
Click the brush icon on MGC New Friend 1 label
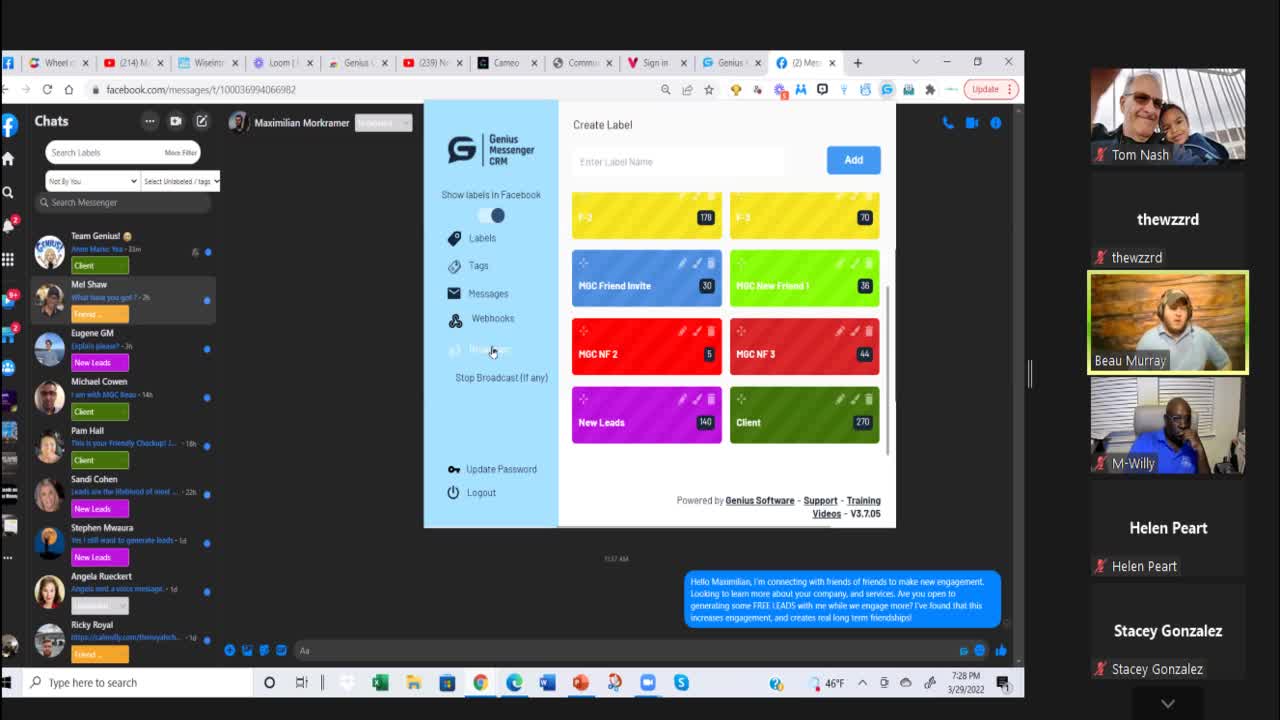pos(855,263)
